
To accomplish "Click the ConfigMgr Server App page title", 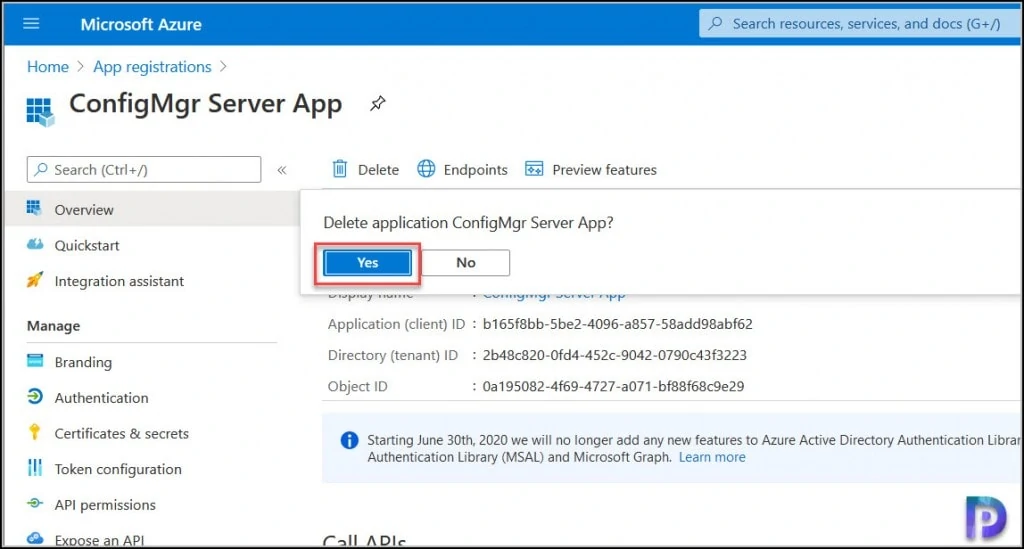I will [x=206, y=104].
